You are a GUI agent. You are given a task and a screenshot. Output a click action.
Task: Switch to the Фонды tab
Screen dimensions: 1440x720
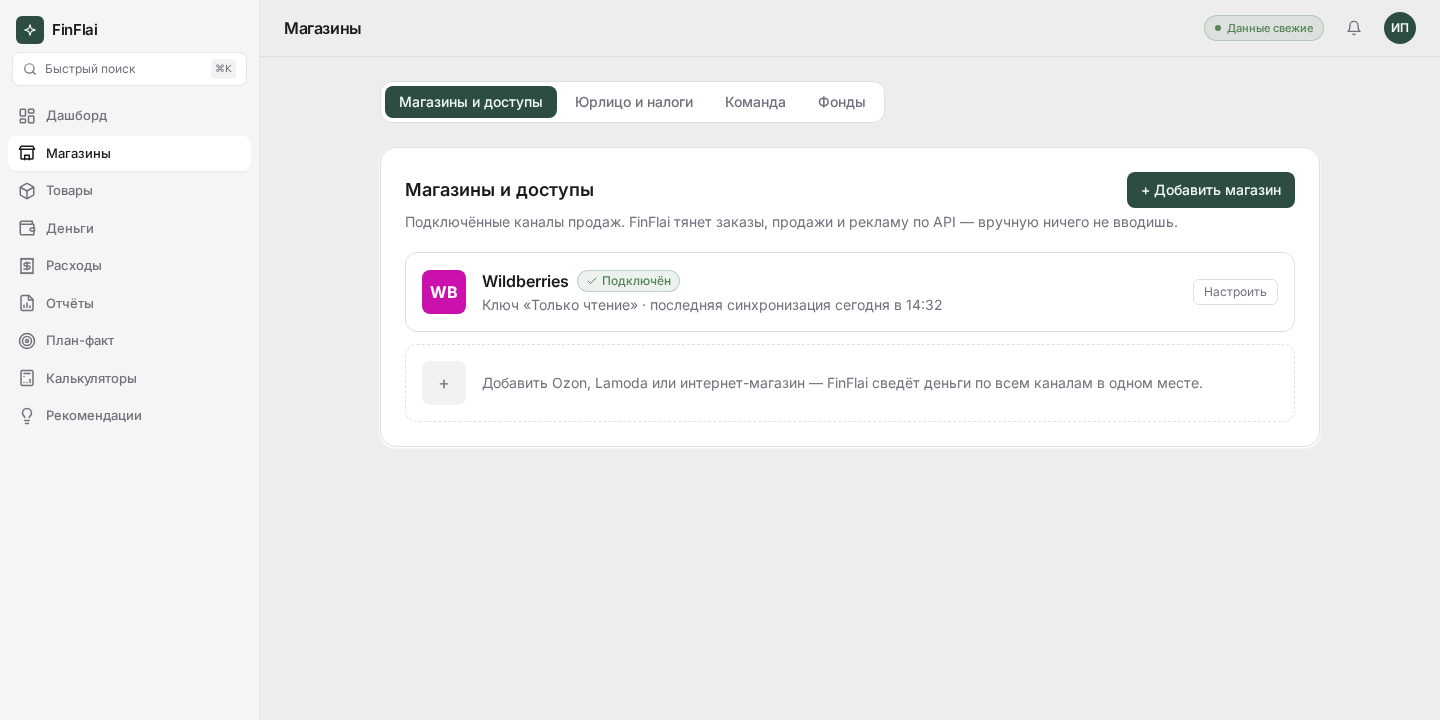click(842, 102)
